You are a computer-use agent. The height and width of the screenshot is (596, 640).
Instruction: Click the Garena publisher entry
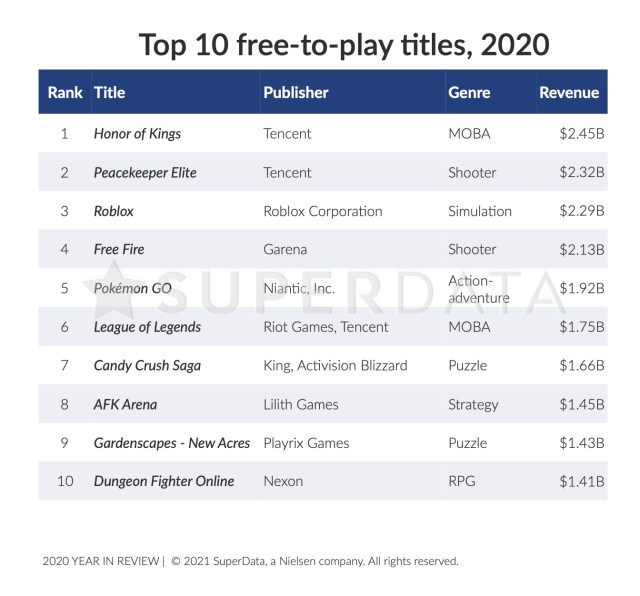point(285,249)
